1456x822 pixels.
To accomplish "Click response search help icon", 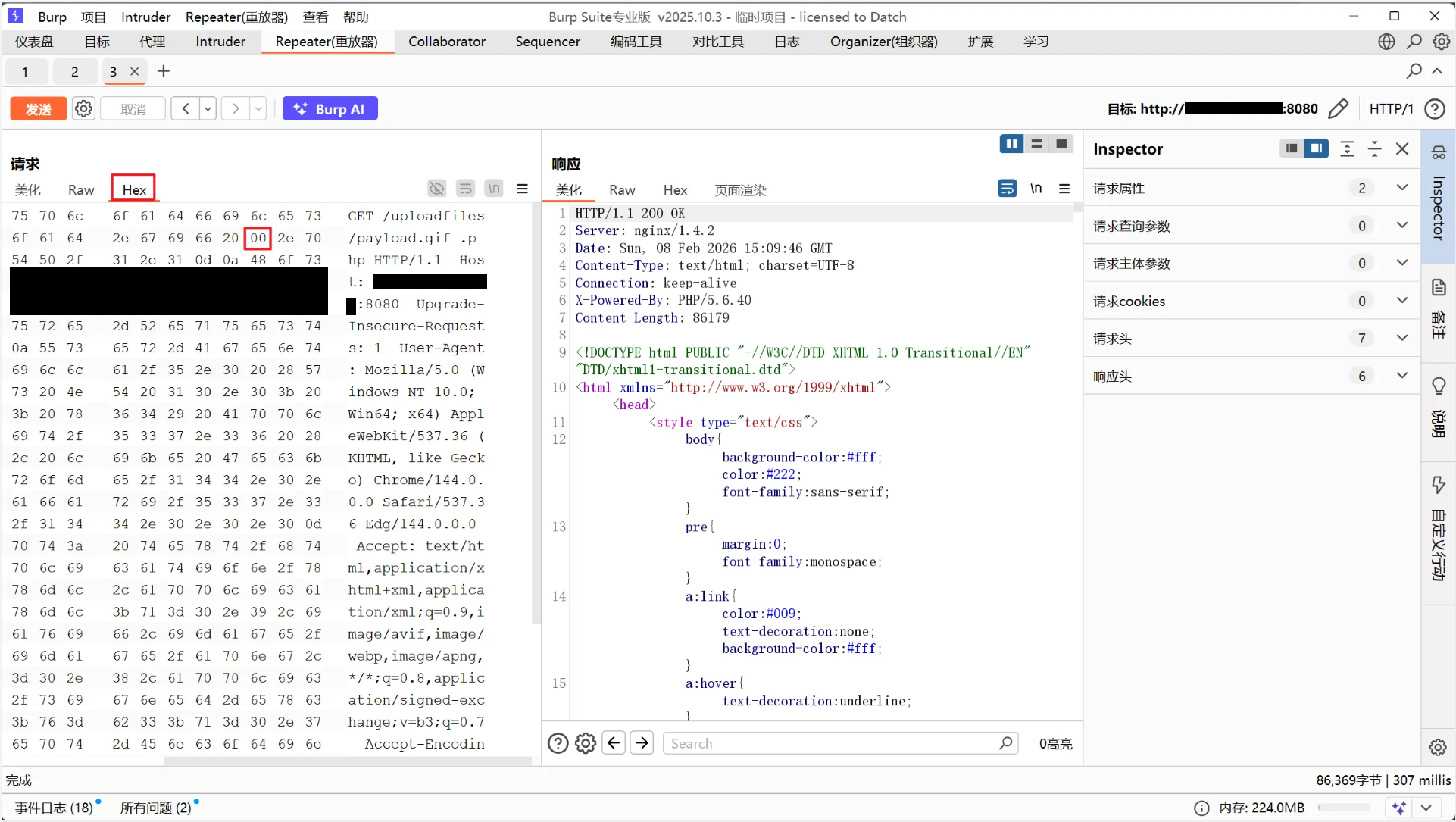I will 558,743.
